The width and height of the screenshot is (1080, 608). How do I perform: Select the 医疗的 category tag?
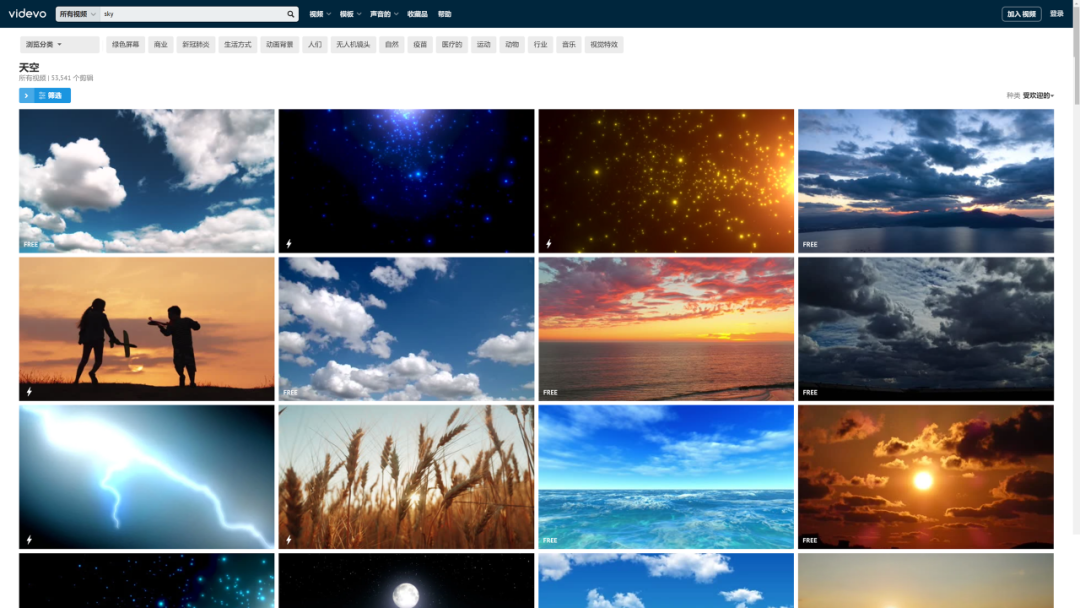(x=452, y=45)
